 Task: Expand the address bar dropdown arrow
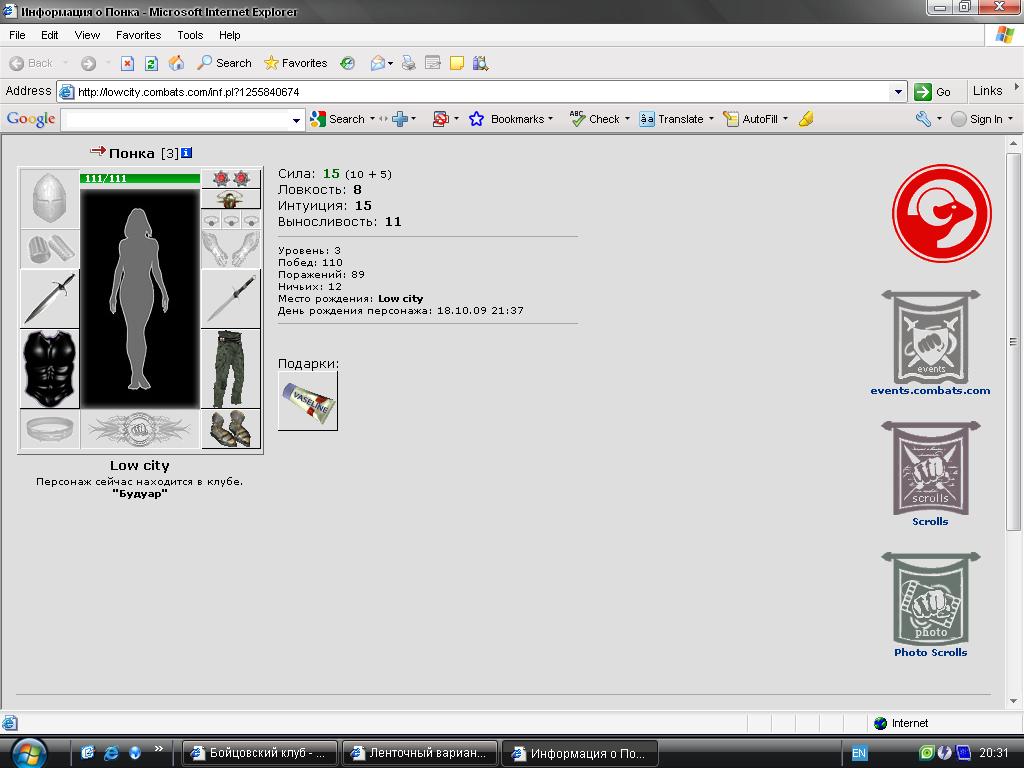tap(899, 92)
